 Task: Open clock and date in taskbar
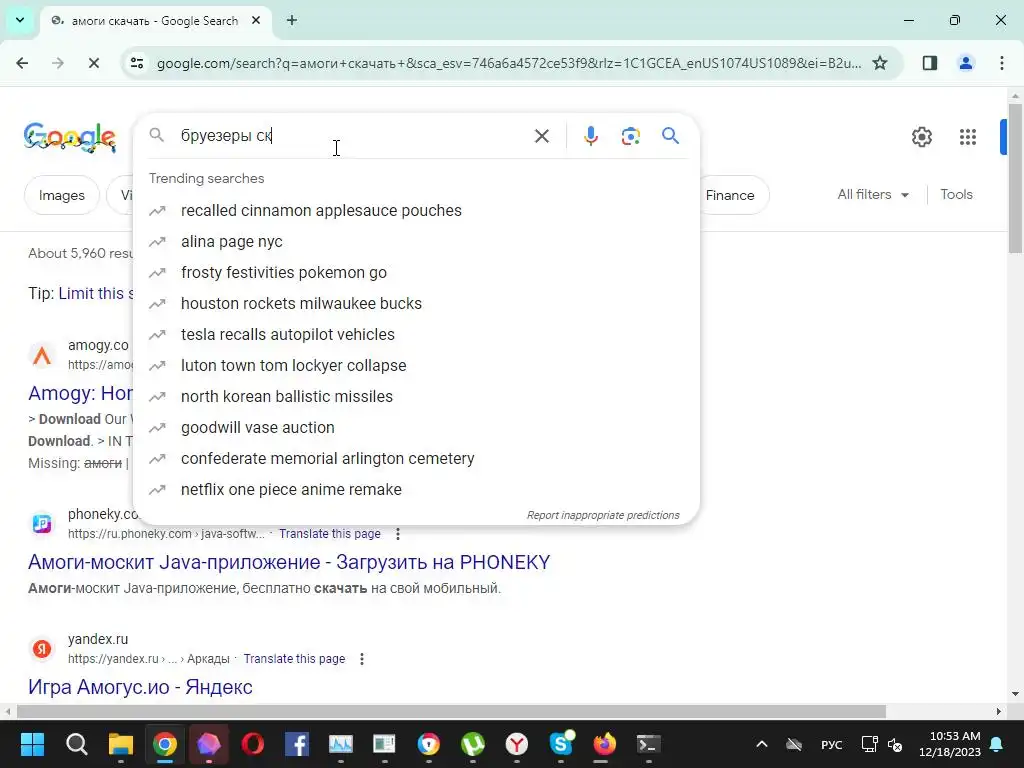950,744
